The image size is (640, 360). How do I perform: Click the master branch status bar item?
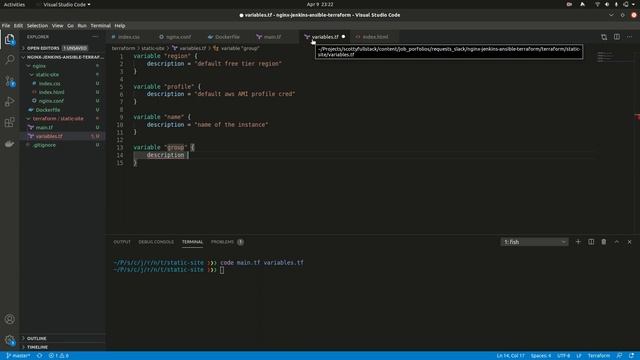click(x=18, y=356)
